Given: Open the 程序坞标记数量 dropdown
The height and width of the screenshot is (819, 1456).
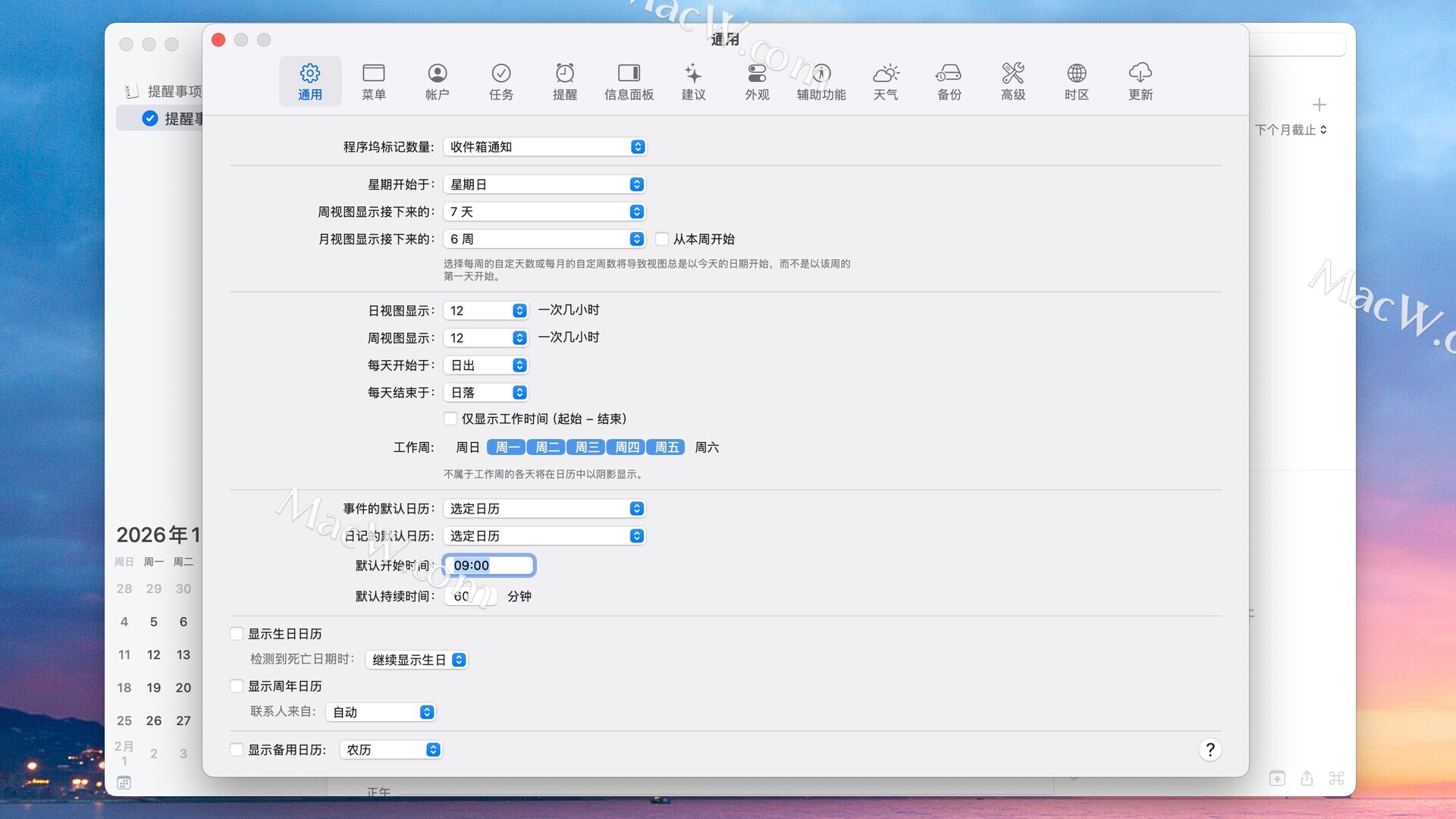Looking at the screenshot, I should (x=544, y=147).
